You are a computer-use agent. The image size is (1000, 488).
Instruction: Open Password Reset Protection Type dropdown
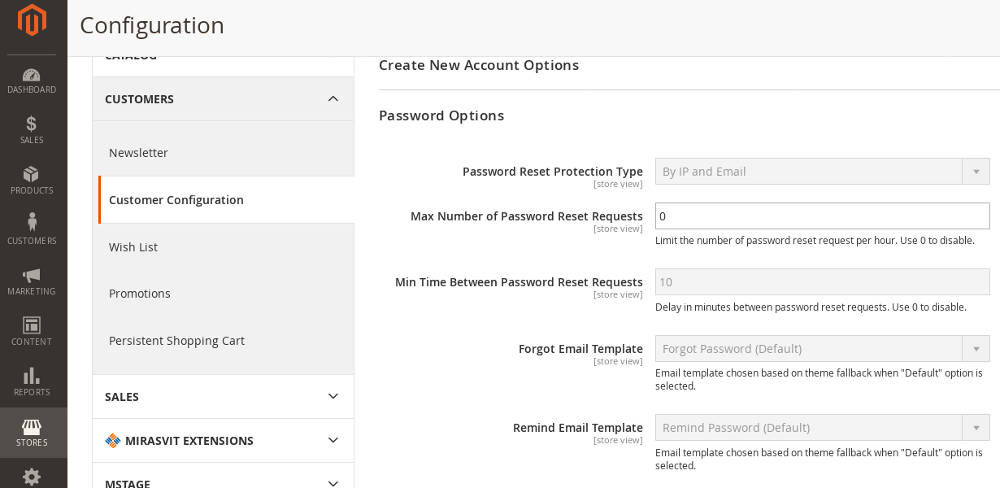tap(822, 172)
